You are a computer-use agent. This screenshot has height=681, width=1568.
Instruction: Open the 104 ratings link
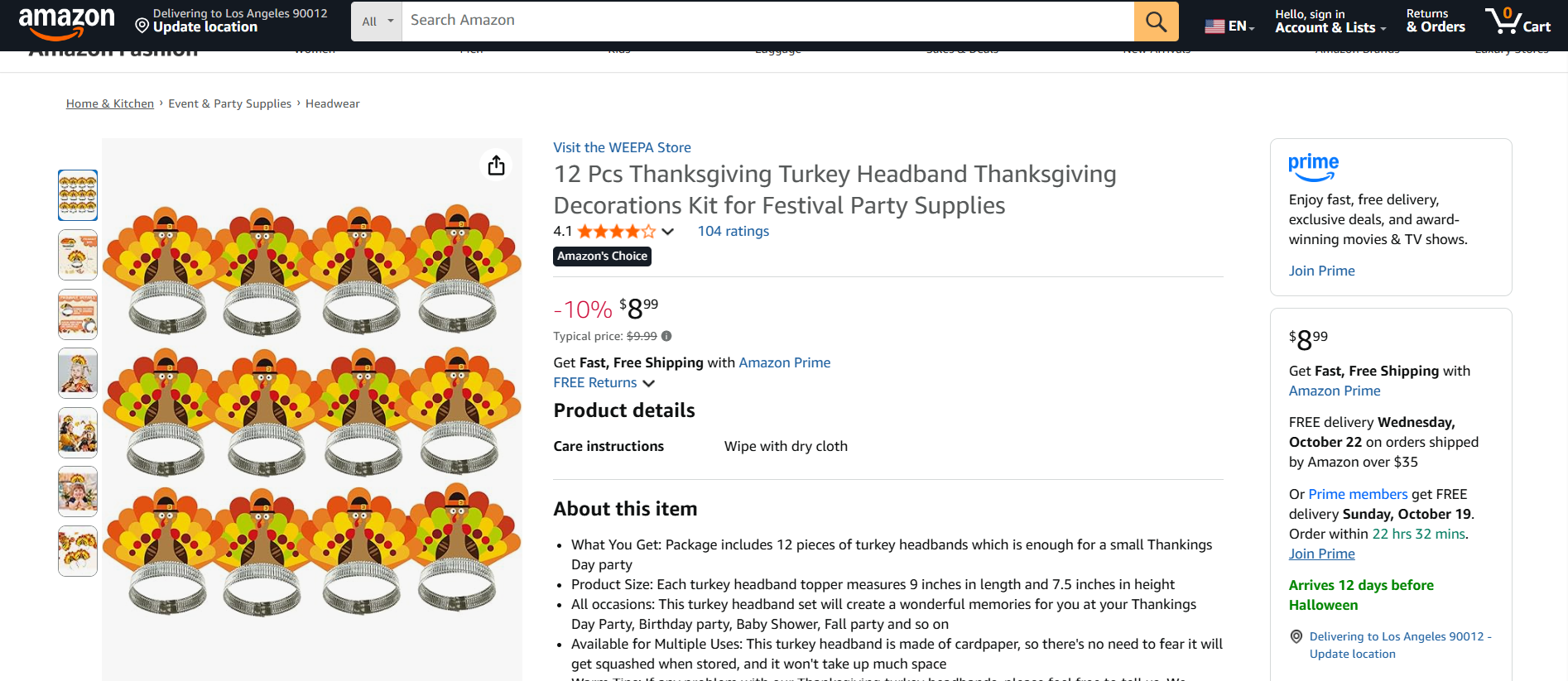[733, 232]
